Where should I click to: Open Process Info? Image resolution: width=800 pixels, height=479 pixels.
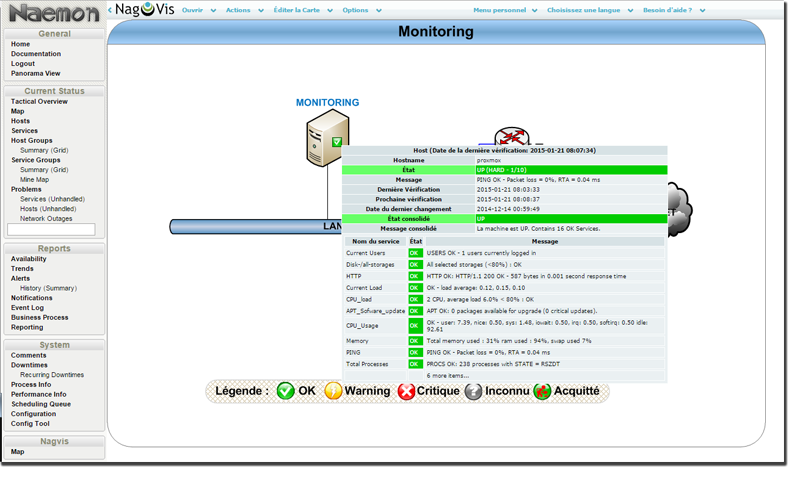pos(31,385)
